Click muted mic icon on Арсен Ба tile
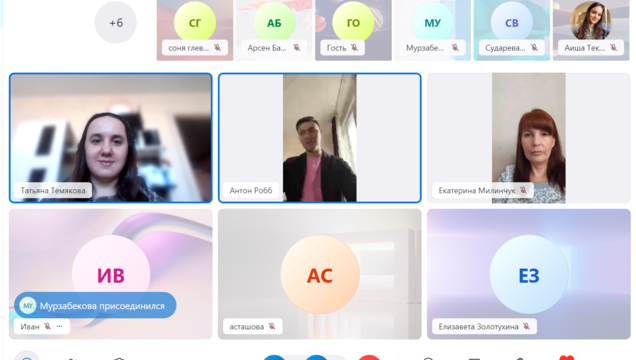This screenshot has width=636, height=360. [297, 48]
